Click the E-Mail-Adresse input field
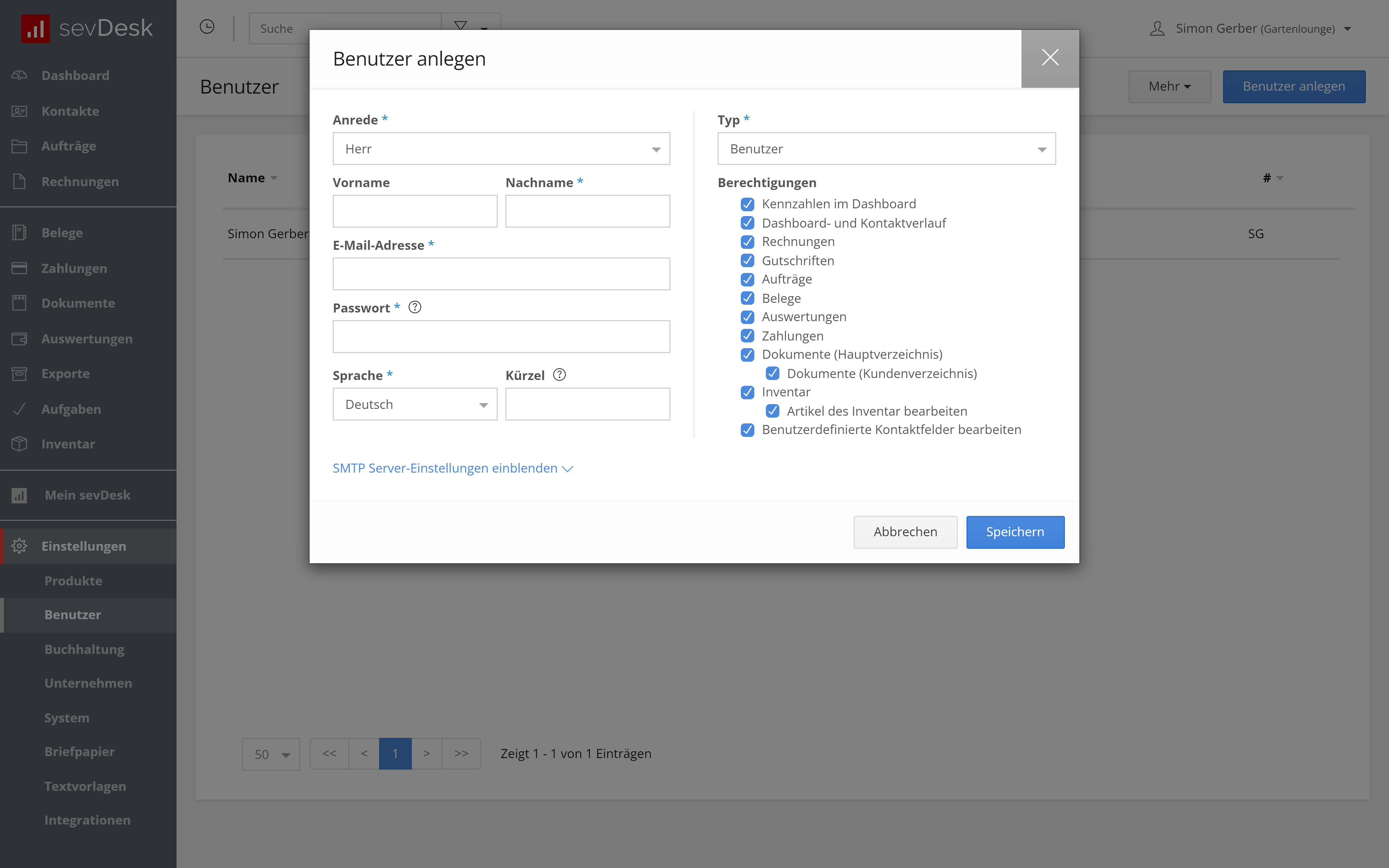 tap(501, 274)
